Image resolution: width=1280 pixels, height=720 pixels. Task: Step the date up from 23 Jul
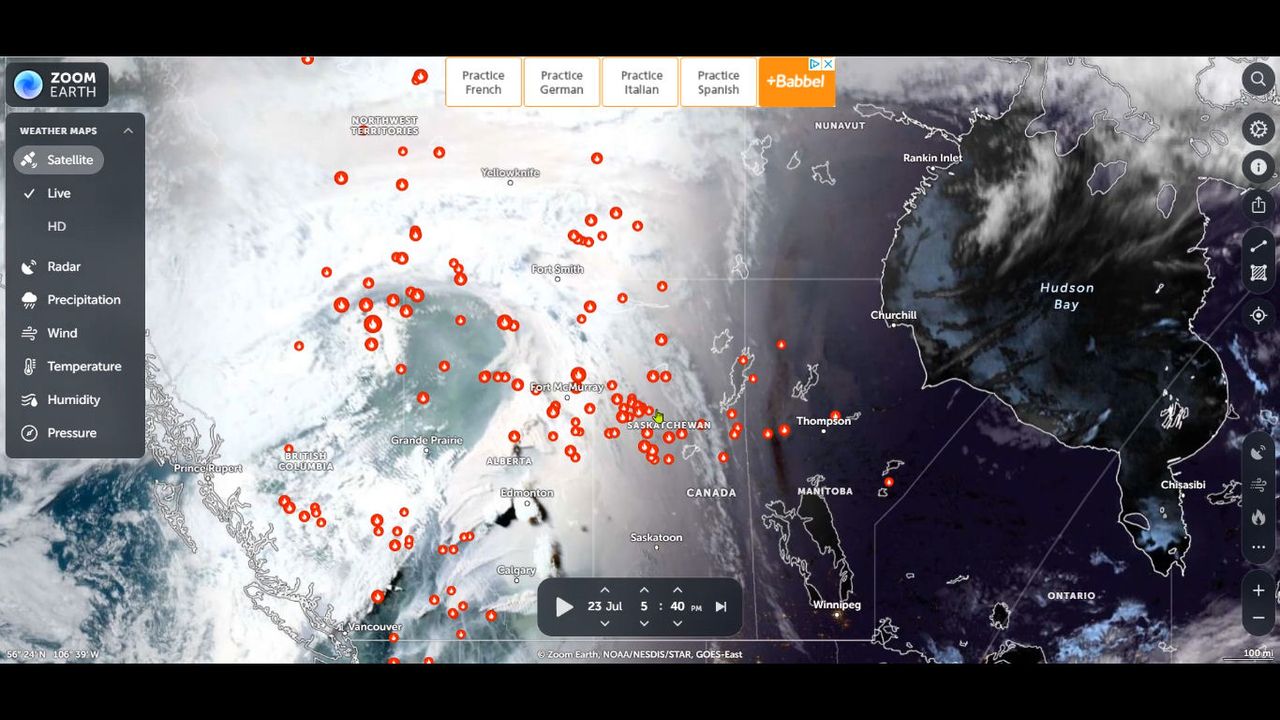pos(604,590)
